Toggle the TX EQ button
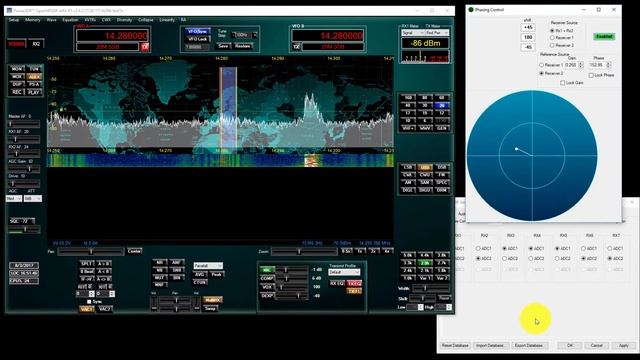 354,283
